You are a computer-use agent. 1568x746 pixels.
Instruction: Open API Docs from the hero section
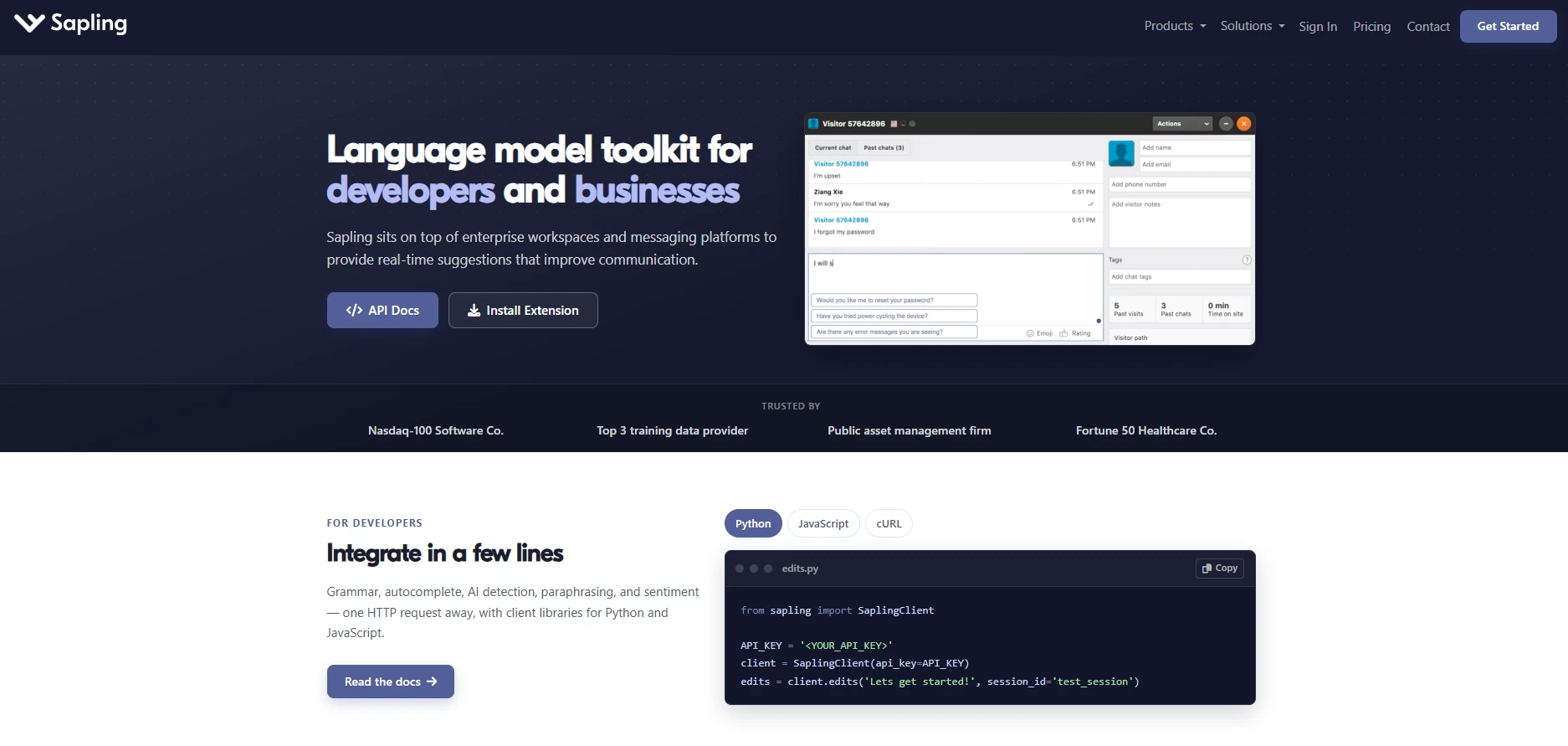pyautogui.click(x=382, y=310)
